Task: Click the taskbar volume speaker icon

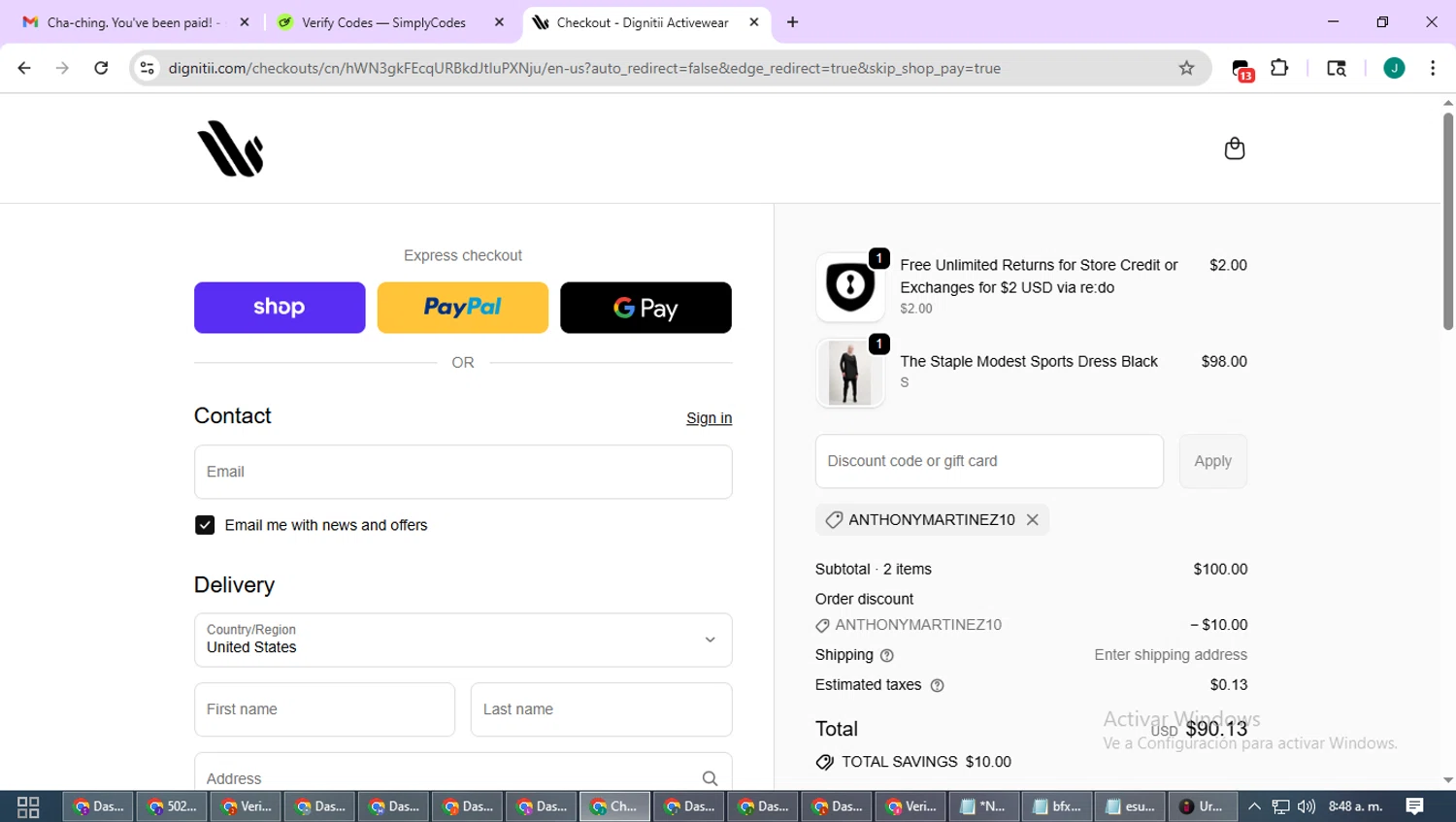Action: click(x=1307, y=806)
